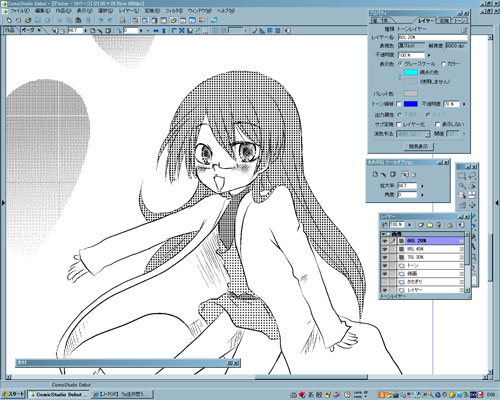Click the new layer icon in layer panel
500x400 pixels.
pos(421,225)
